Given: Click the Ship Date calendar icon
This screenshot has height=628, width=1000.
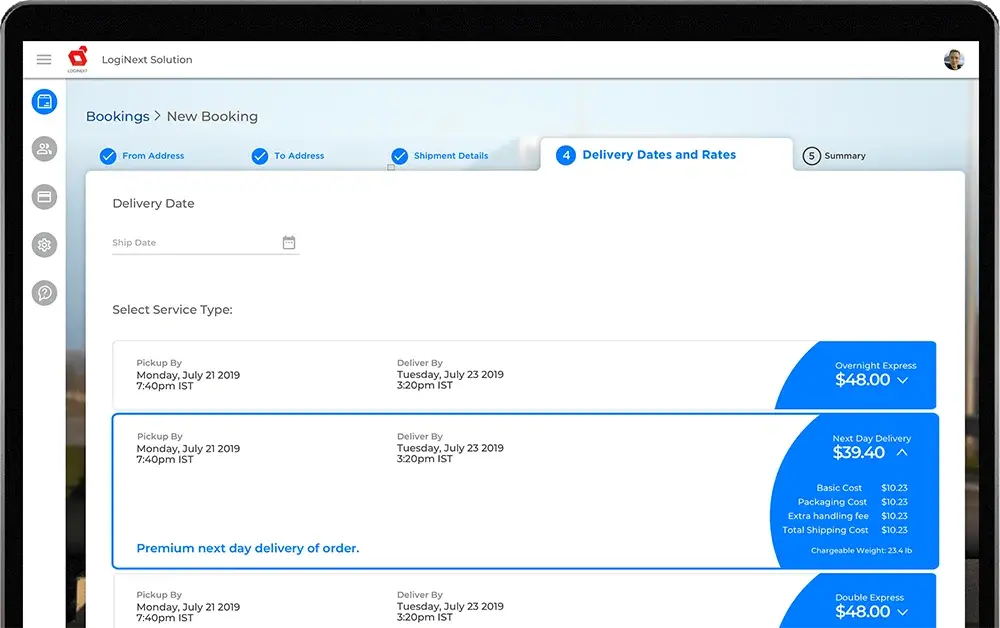Looking at the screenshot, I should 289,243.
